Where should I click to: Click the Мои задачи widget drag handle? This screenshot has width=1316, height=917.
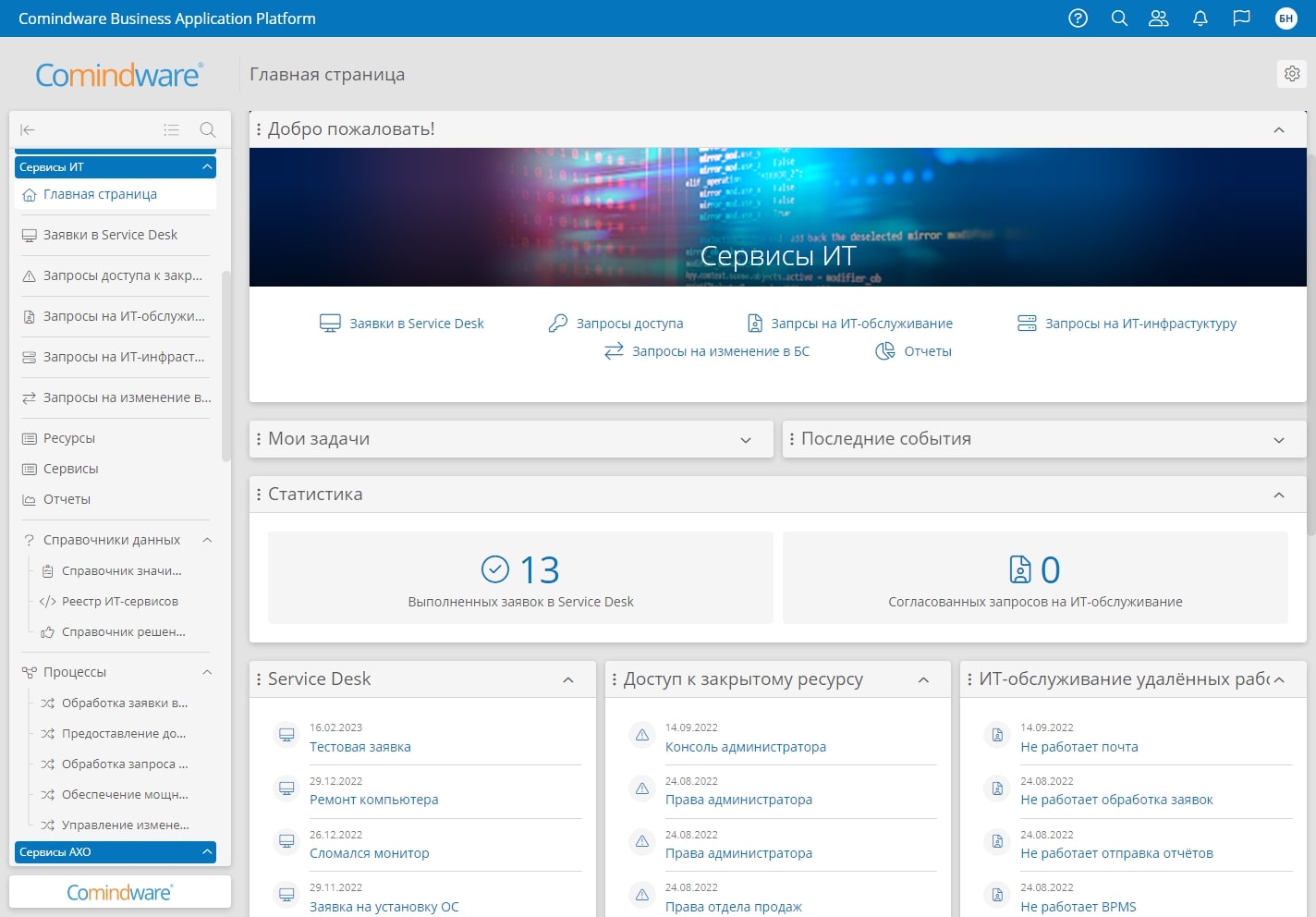pos(259,439)
